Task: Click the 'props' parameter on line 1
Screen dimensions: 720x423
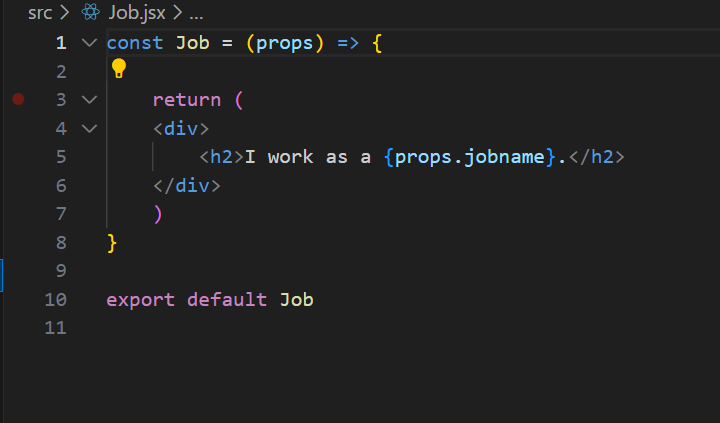Action: click(285, 43)
